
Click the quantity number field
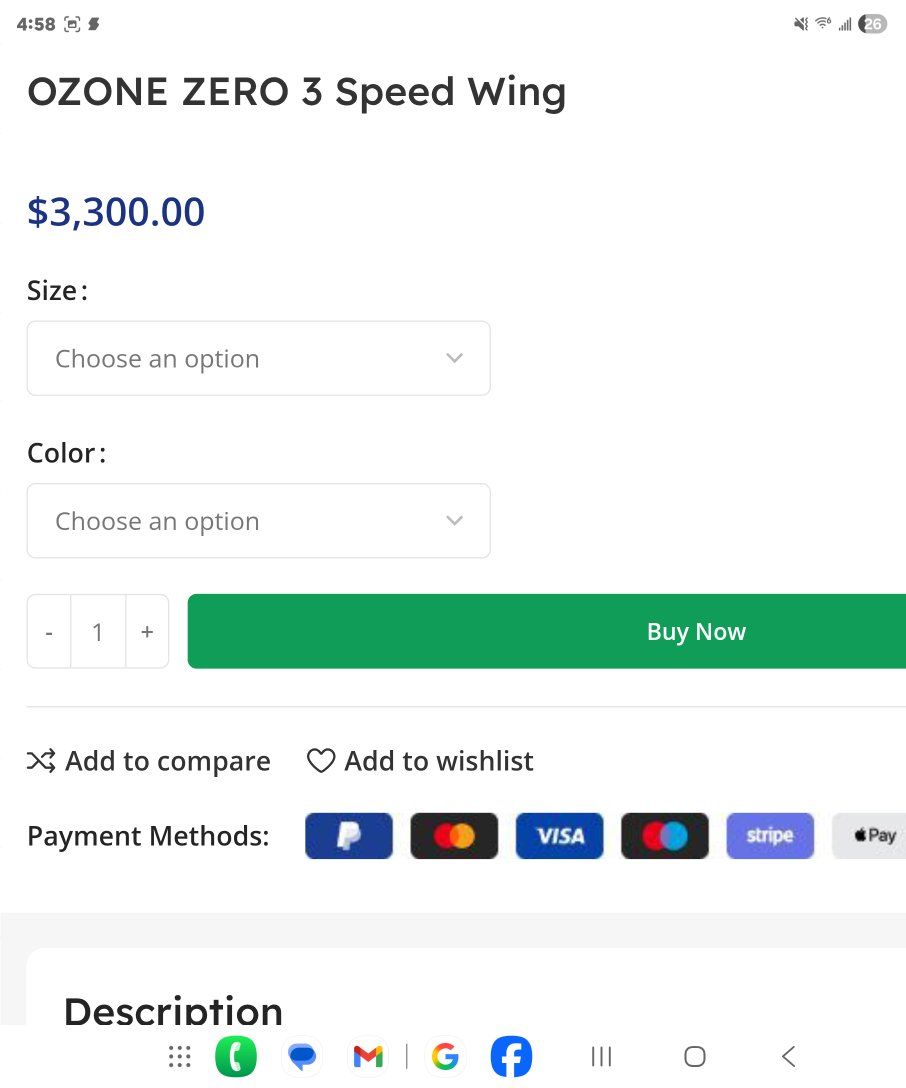pos(98,632)
